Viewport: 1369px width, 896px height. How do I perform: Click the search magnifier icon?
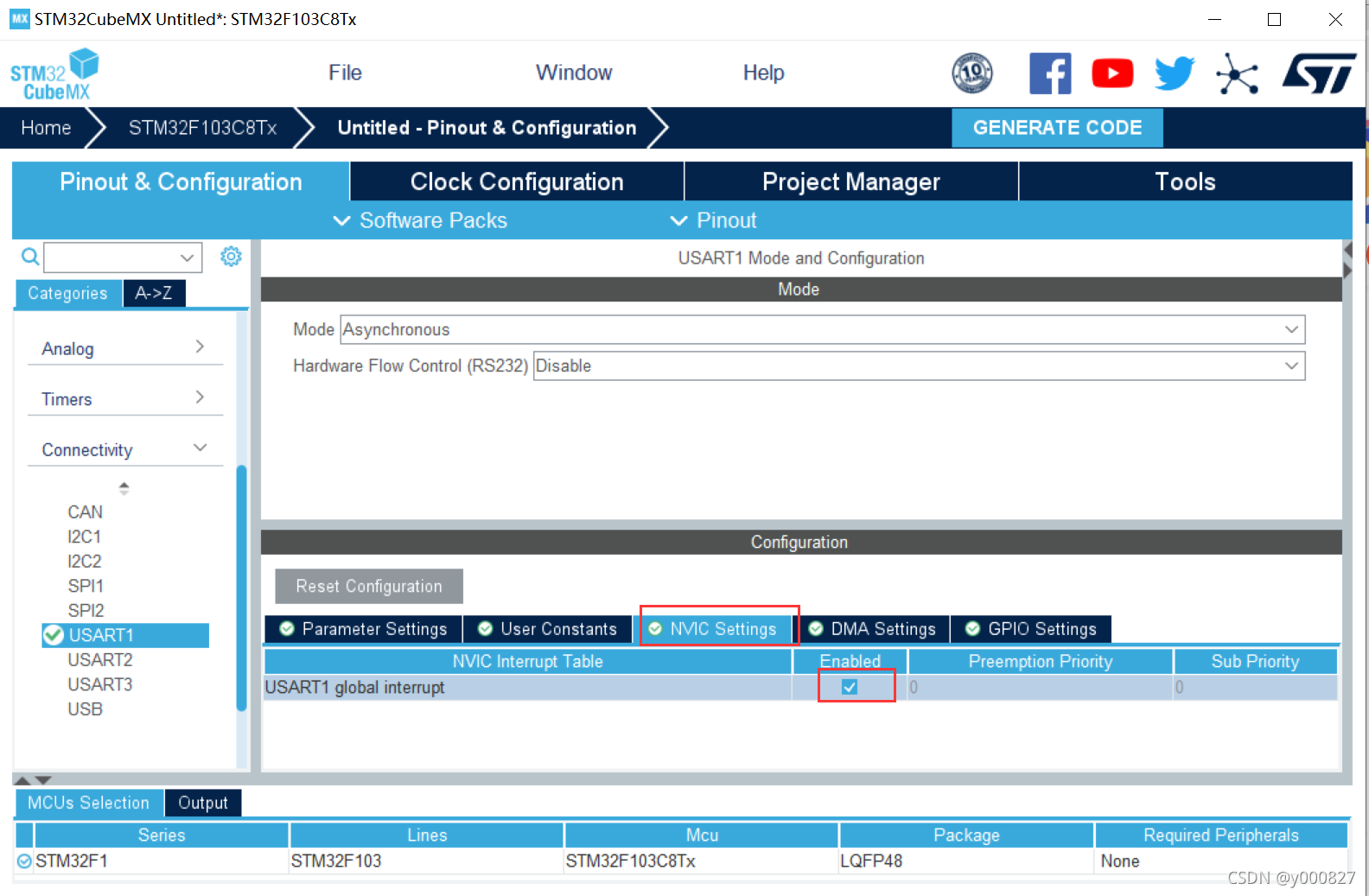point(30,257)
